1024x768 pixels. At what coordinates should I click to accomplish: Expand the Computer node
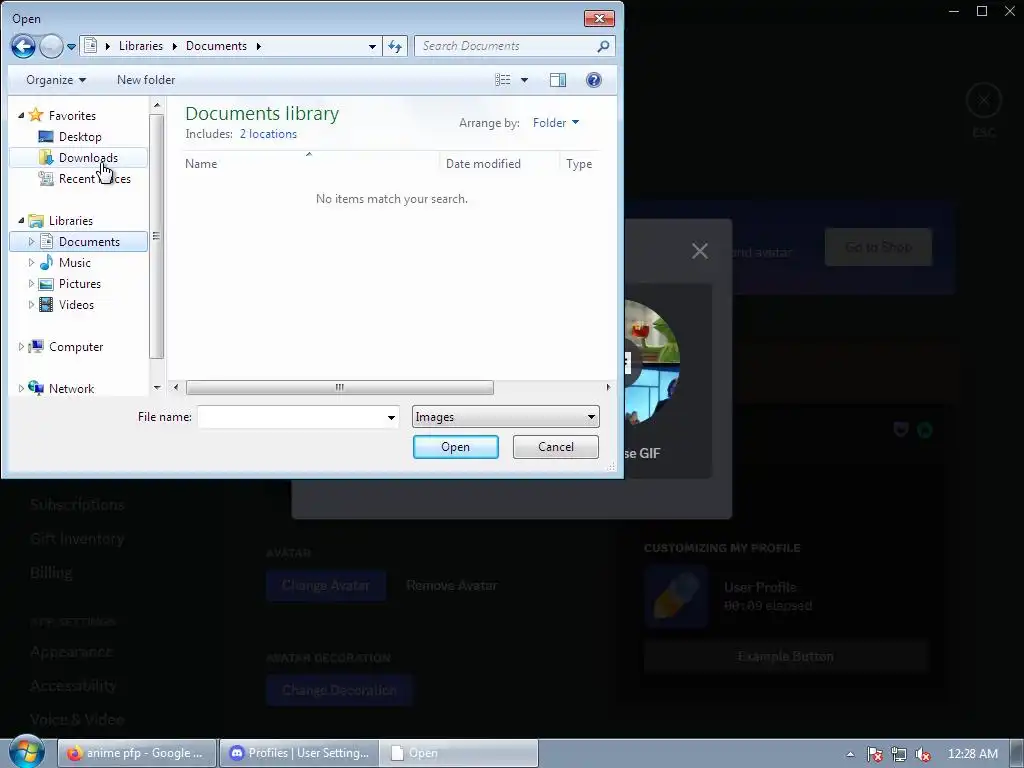21,347
